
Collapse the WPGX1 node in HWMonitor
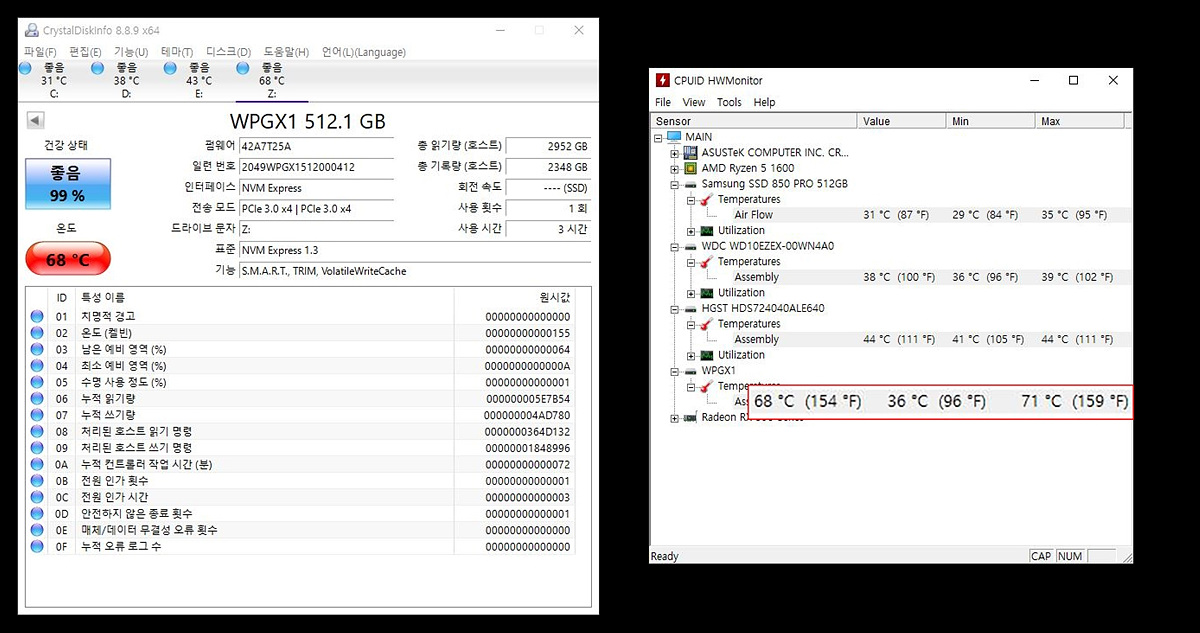coord(675,371)
